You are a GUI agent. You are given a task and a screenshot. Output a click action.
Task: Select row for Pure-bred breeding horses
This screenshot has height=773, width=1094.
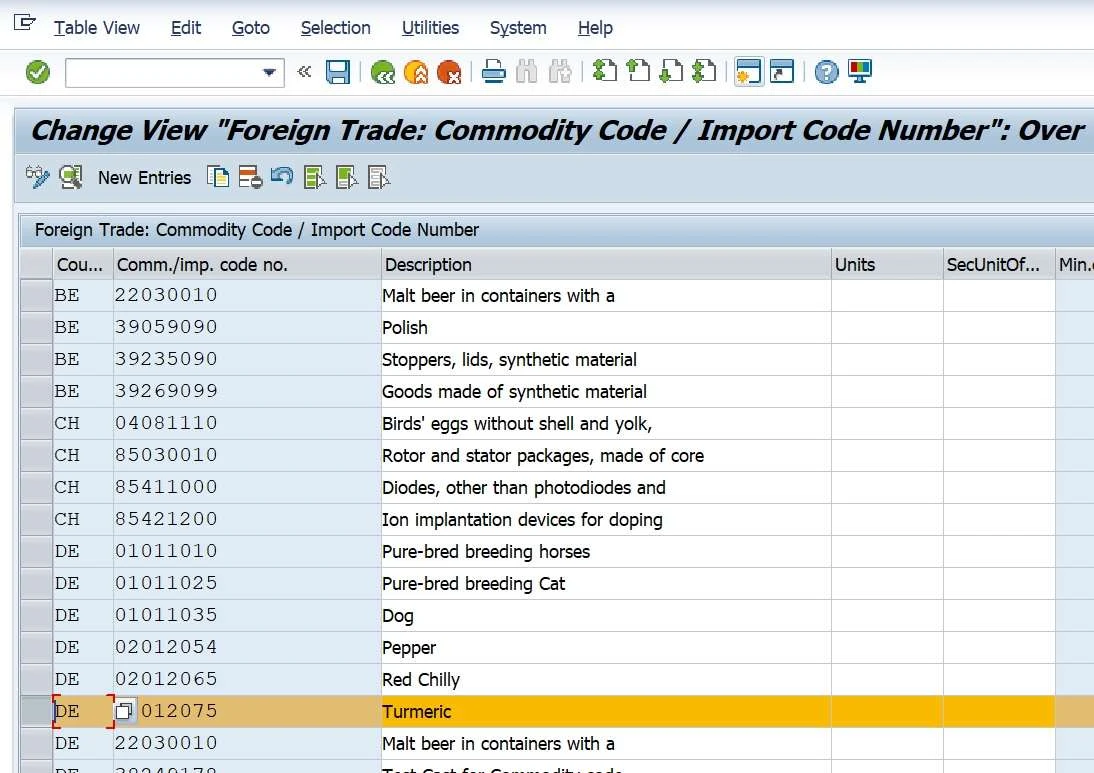point(36,552)
